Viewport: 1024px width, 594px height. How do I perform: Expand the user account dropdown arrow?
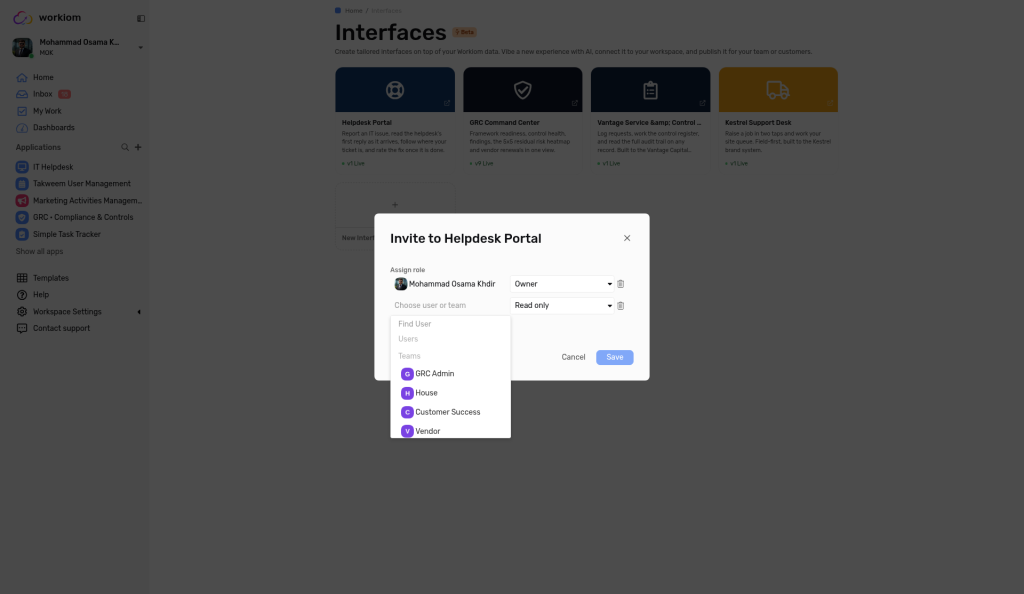pos(140,48)
